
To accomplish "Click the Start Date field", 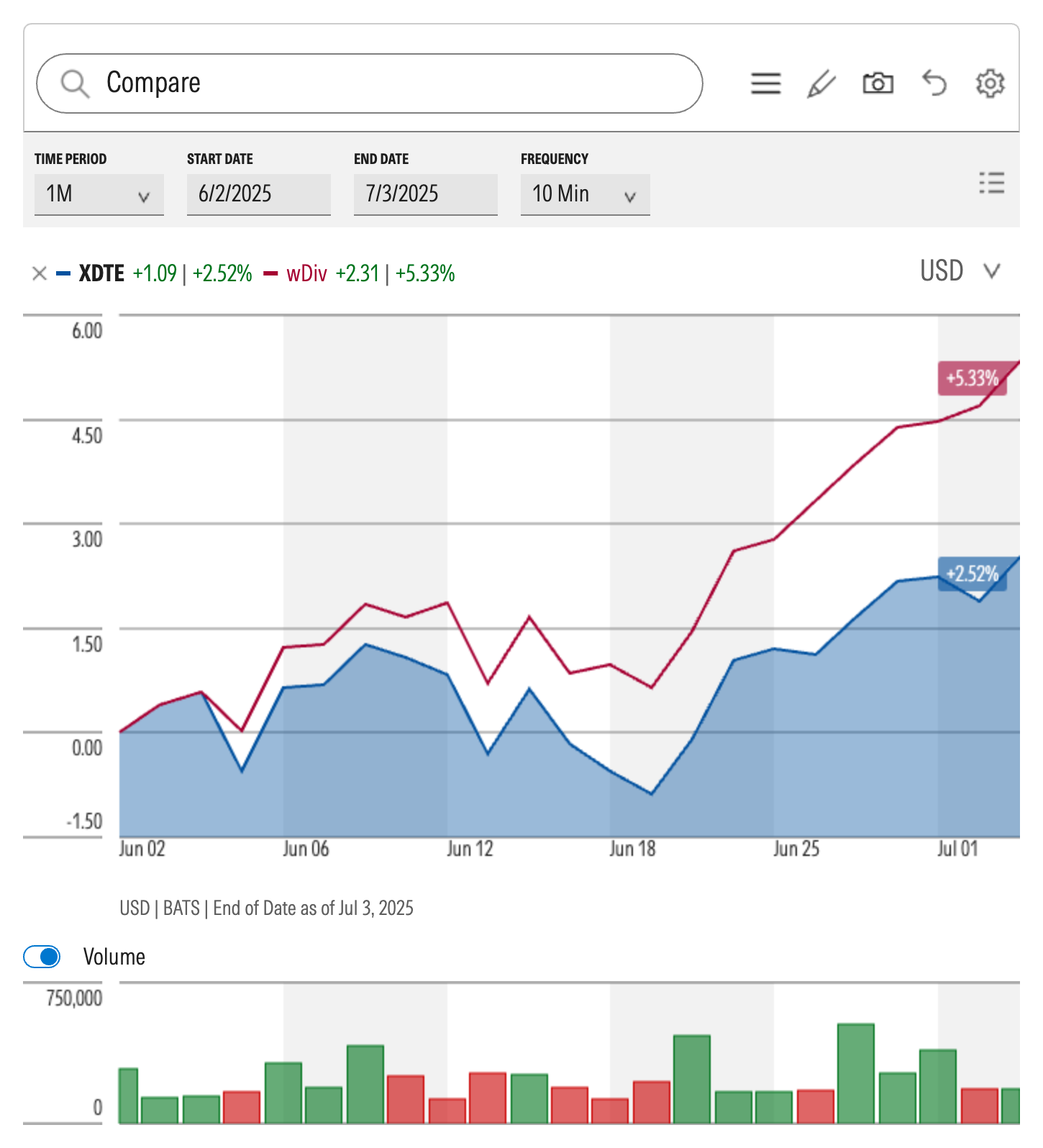I will (x=258, y=194).
